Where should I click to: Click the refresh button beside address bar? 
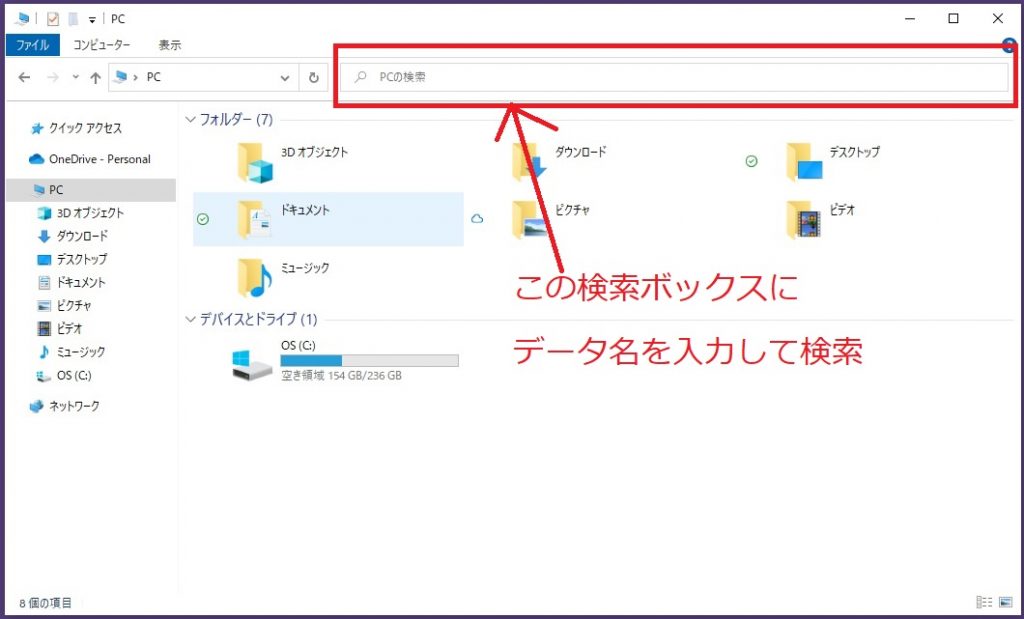(x=314, y=77)
